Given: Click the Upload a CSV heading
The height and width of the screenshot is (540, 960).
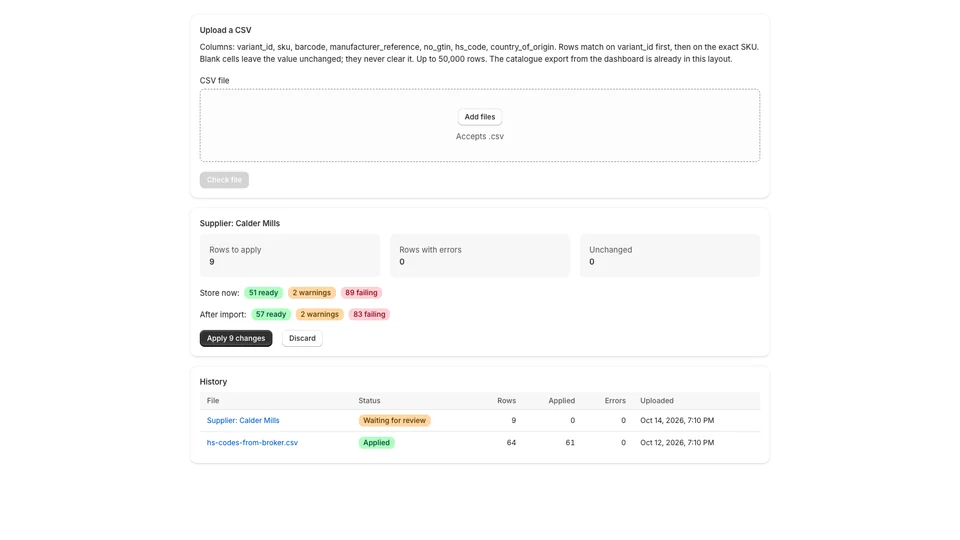Looking at the screenshot, I should coord(225,30).
